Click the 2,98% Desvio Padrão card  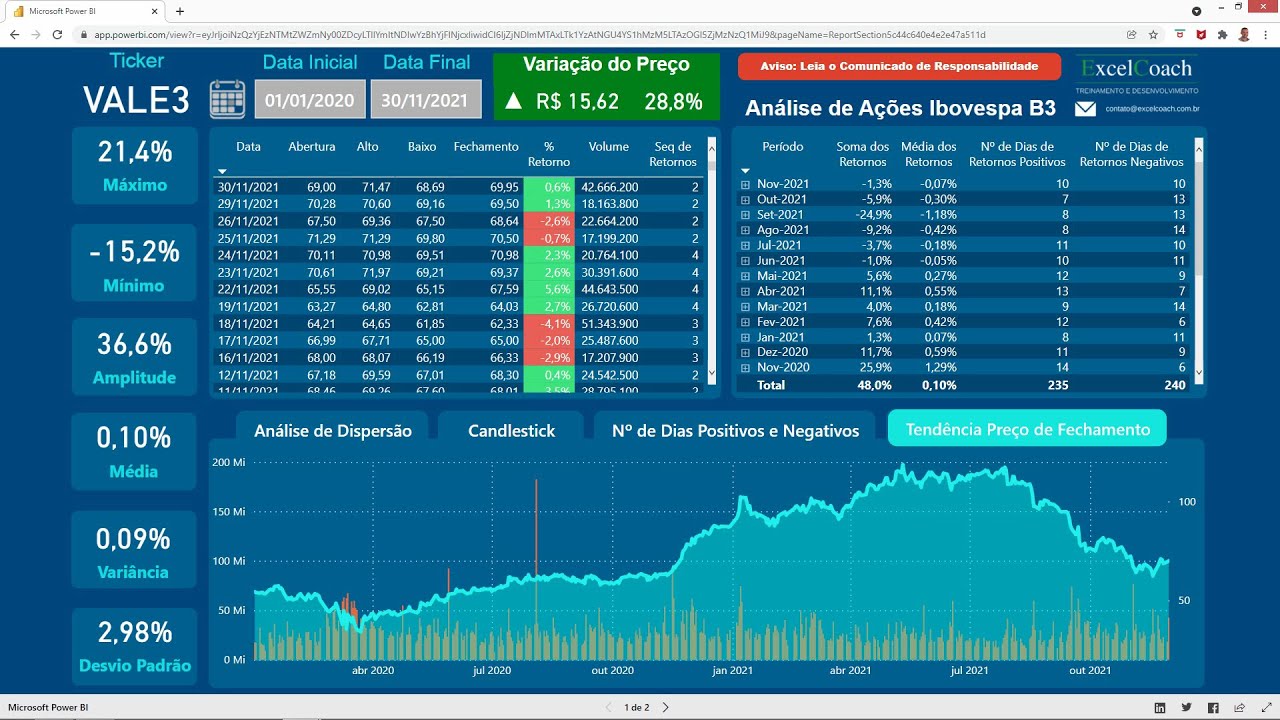click(135, 646)
